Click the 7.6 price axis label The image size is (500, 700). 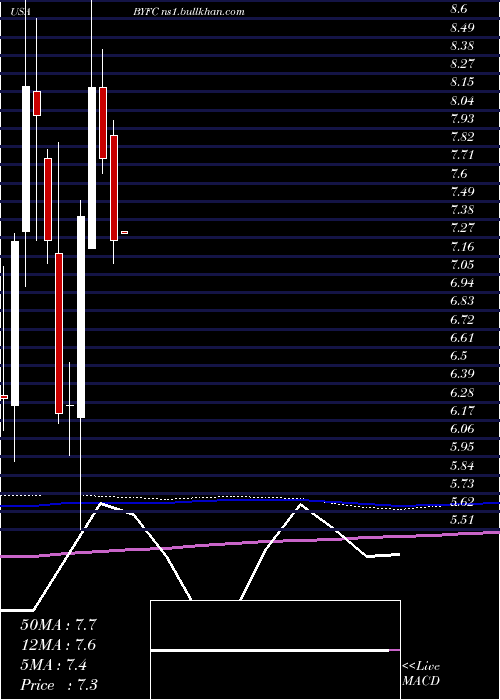[x=458, y=173]
